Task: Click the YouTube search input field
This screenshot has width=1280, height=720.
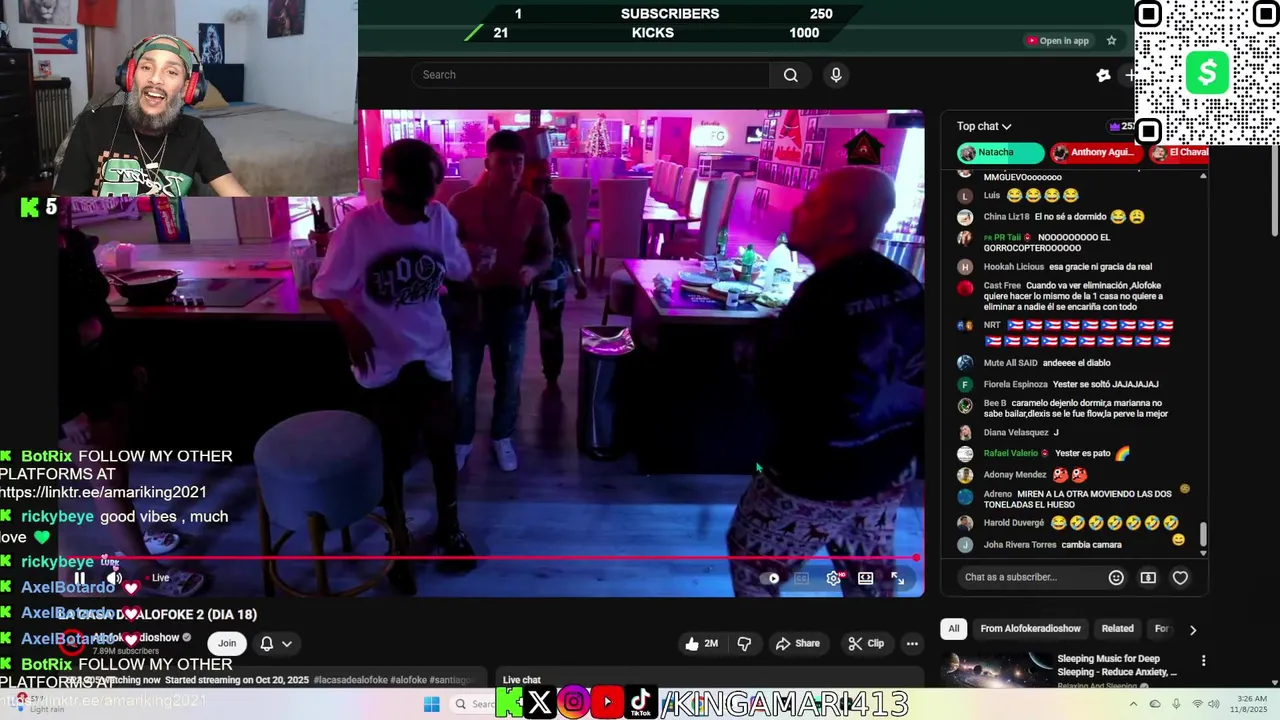Action: tap(590, 75)
